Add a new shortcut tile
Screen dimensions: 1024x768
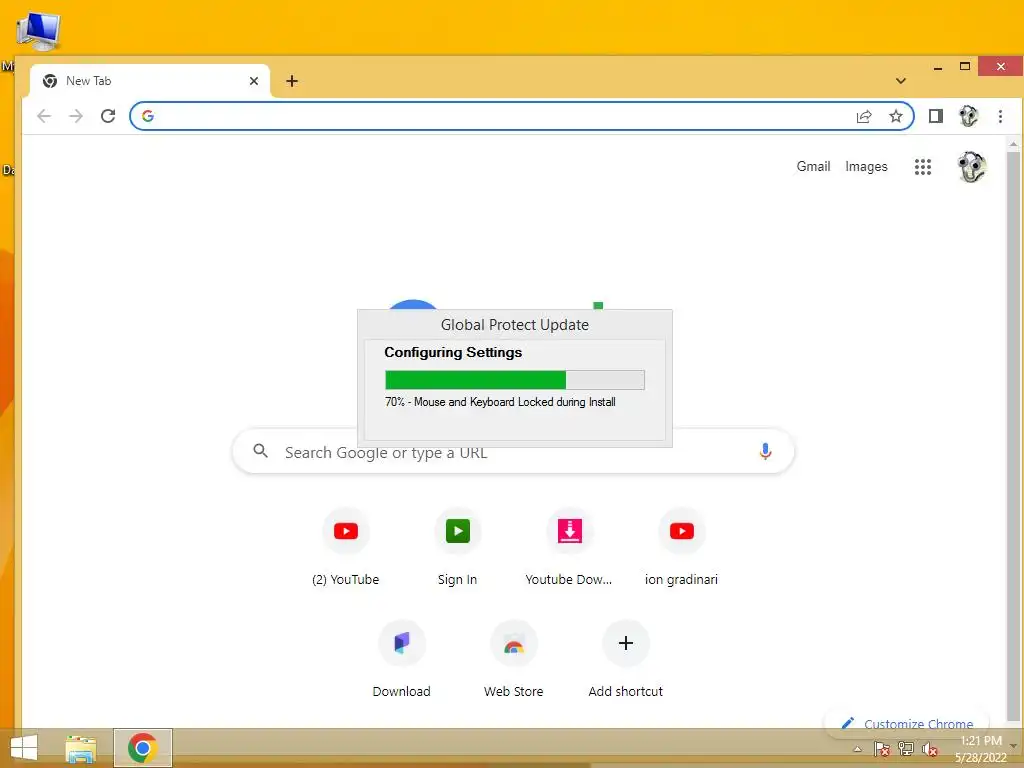626,658
